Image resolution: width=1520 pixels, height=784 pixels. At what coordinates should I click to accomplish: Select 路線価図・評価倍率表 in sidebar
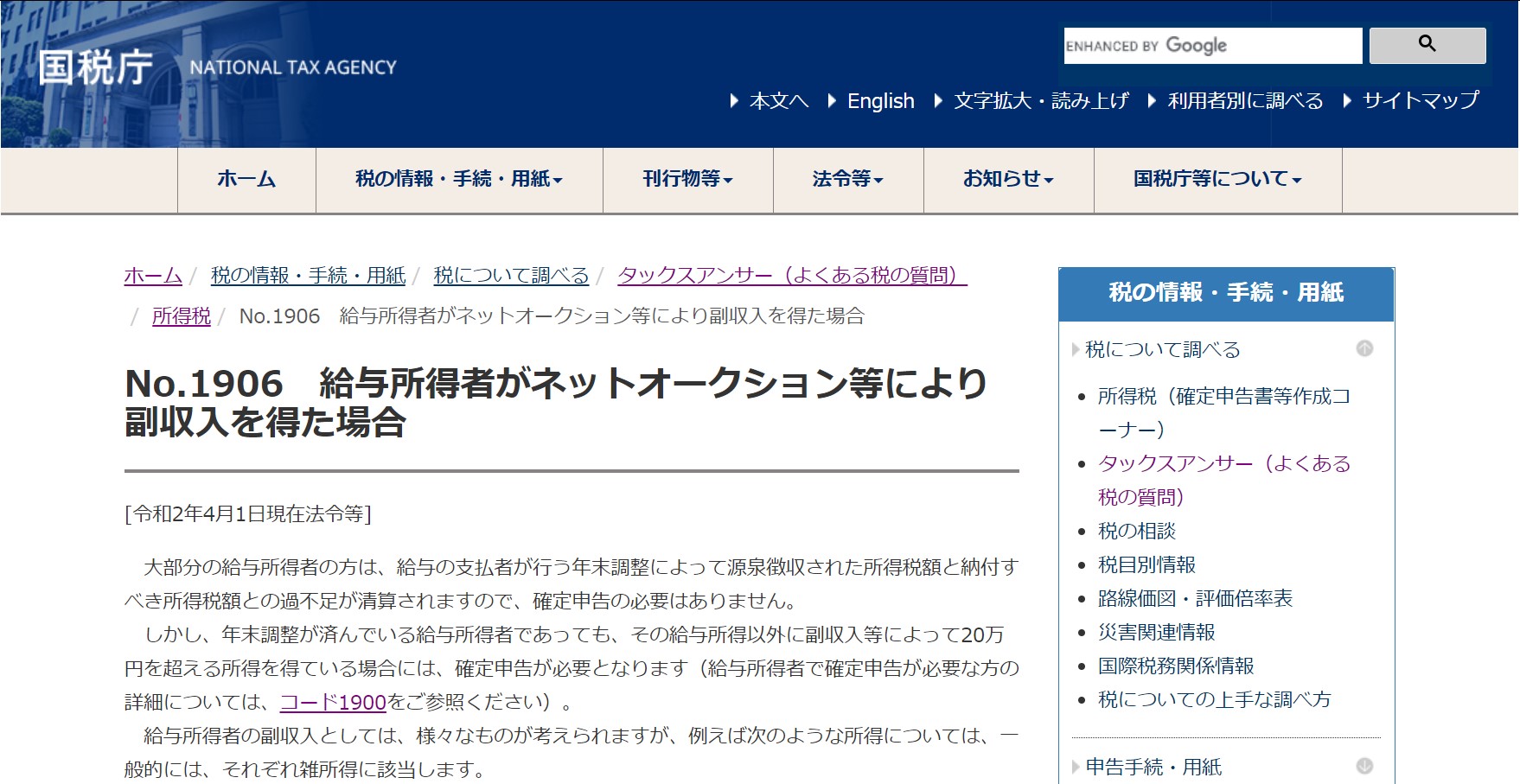[x=1195, y=598]
